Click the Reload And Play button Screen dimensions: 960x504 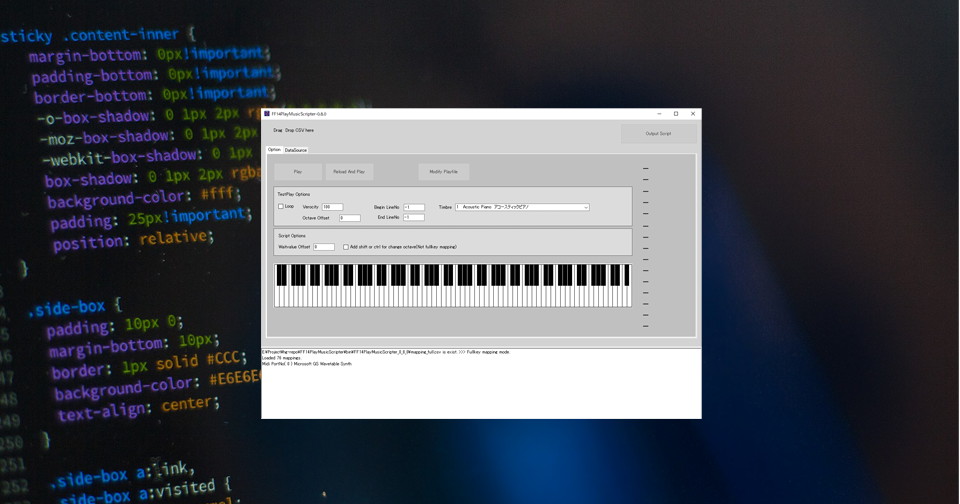[x=349, y=172]
